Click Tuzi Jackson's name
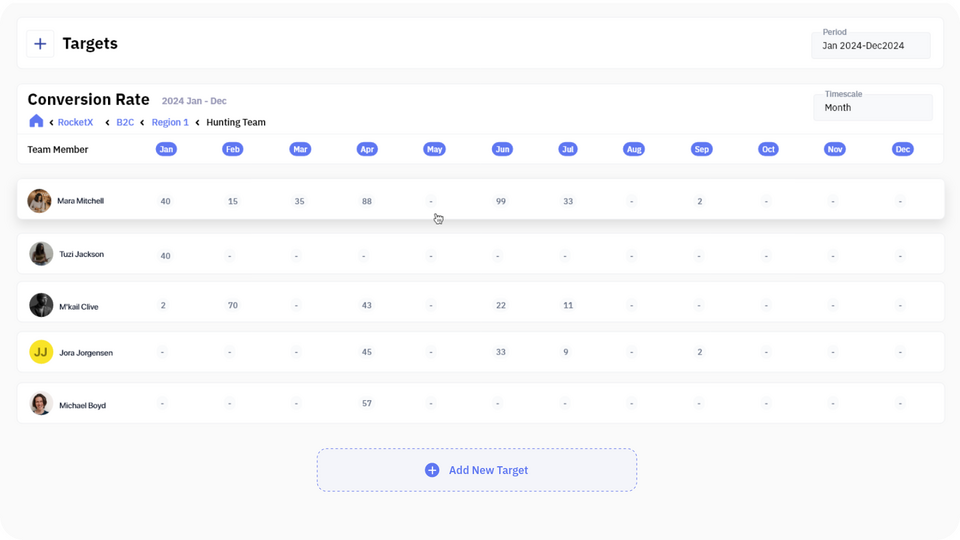Image resolution: width=960 pixels, height=540 pixels. coord(81,254)
